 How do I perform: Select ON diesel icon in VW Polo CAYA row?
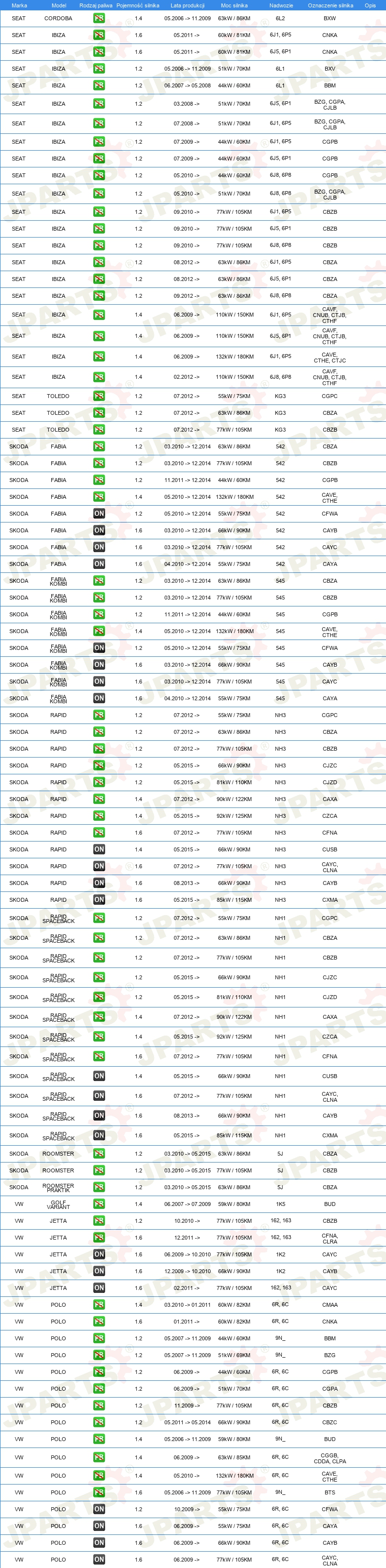(99, 1526)
